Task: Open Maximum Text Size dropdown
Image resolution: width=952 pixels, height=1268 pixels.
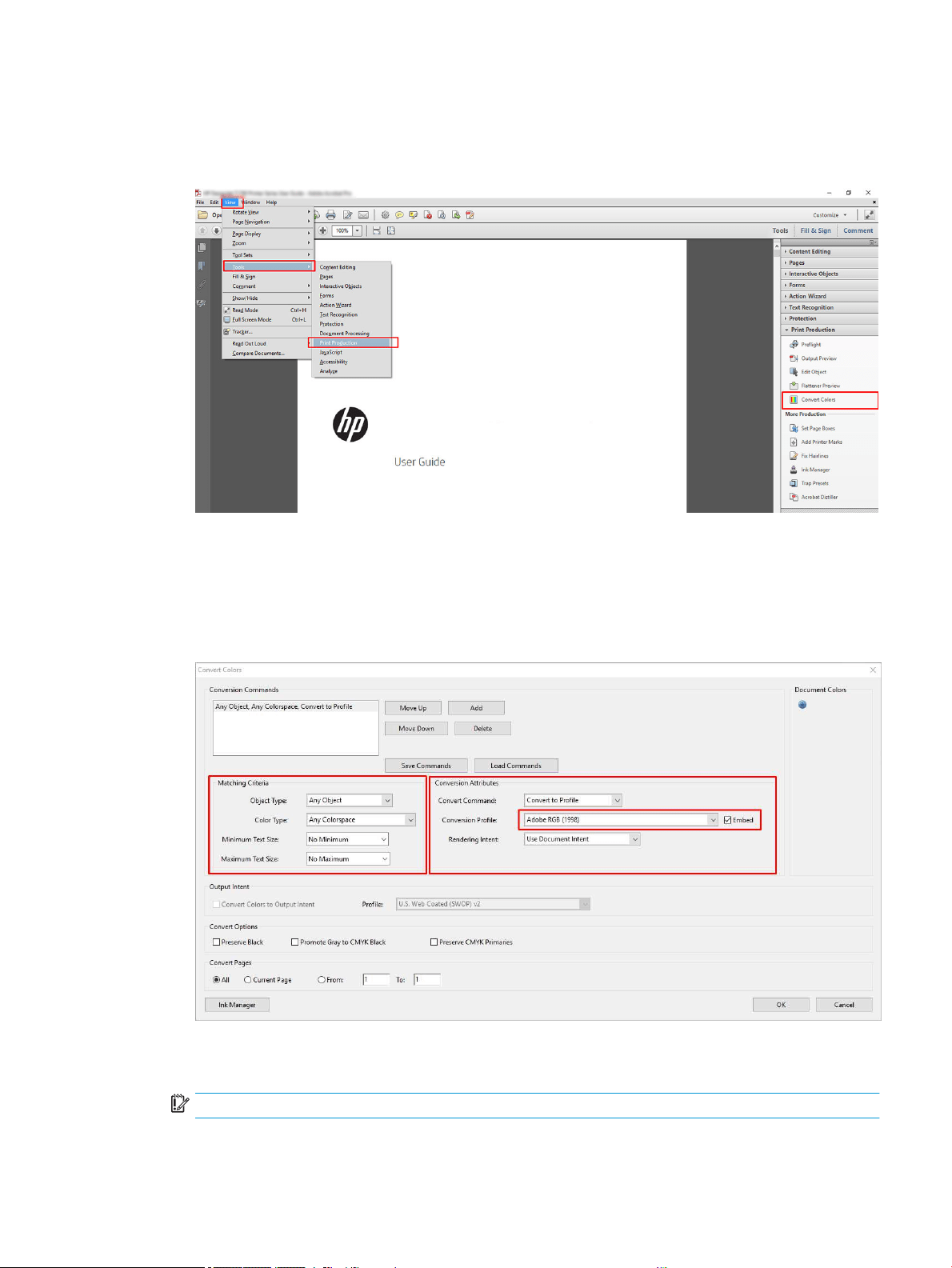Action: [x=348, y=859]
